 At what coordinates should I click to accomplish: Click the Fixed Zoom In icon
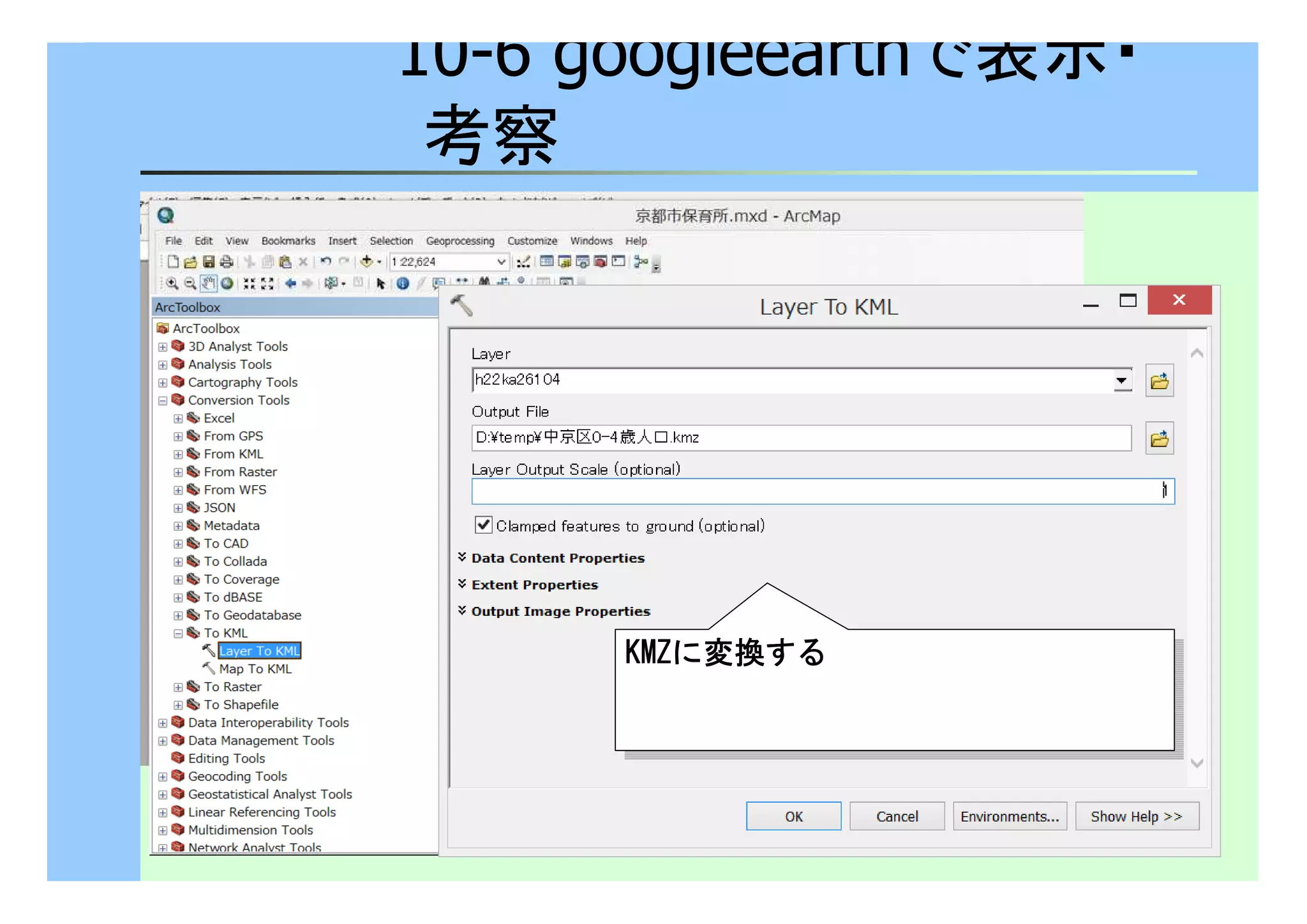[249, 283]
